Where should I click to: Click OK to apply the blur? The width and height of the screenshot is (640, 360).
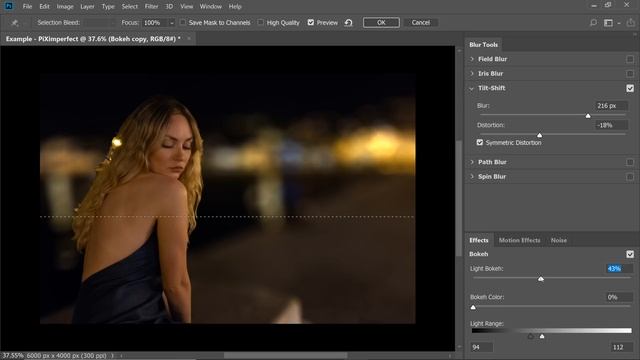[x=381, y=22]
